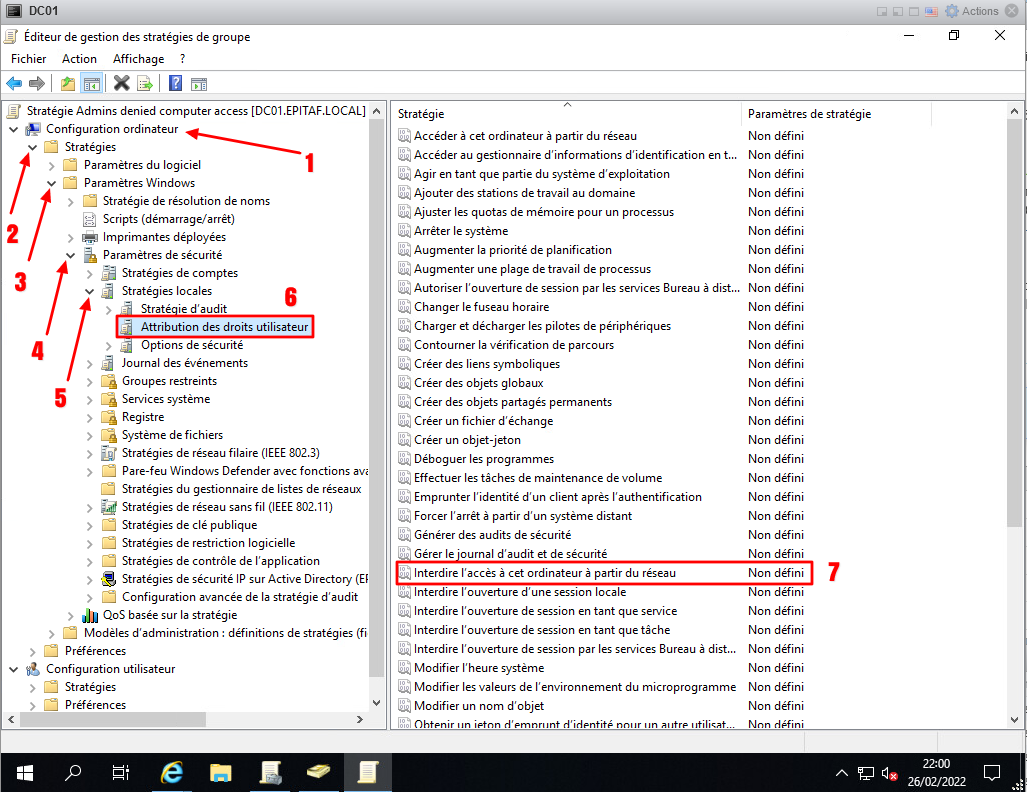Click the Up one level folder icon
This screenshot has height=792, width=1027.
click(x=68, y=83)
